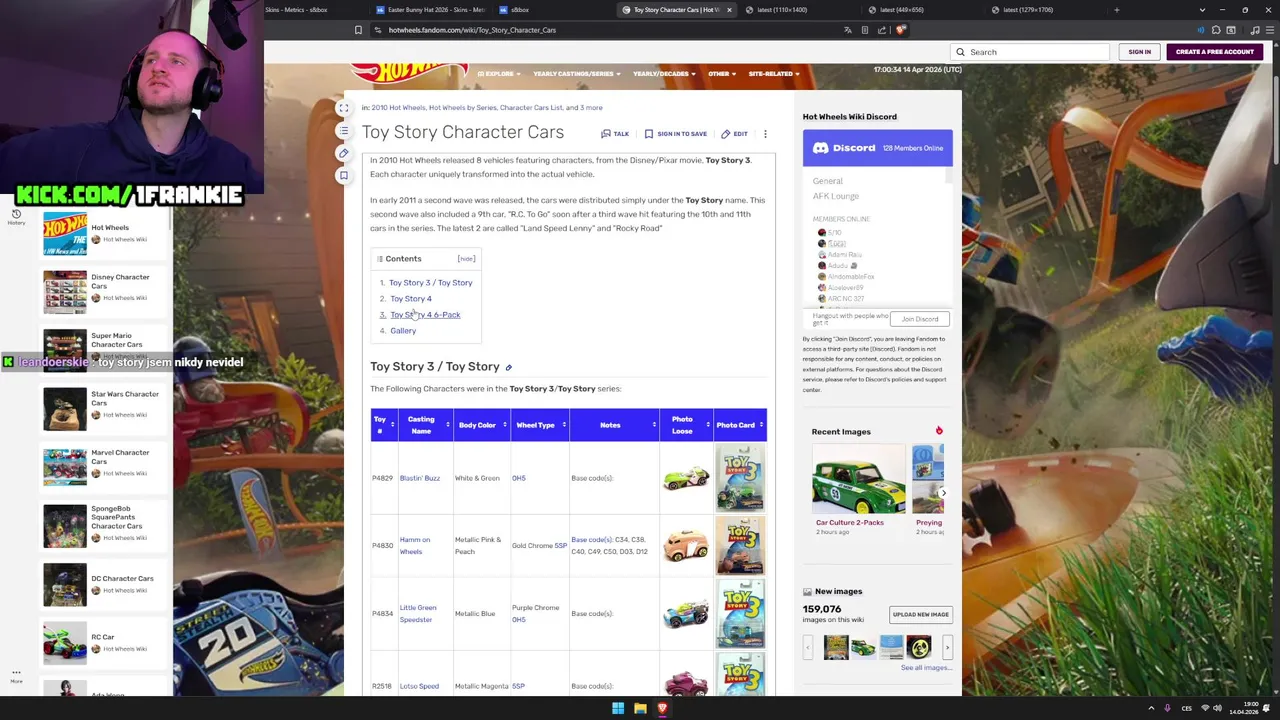Click the Brave shield icon
Screen dimensions: 1280x720
tap(900, 30)
